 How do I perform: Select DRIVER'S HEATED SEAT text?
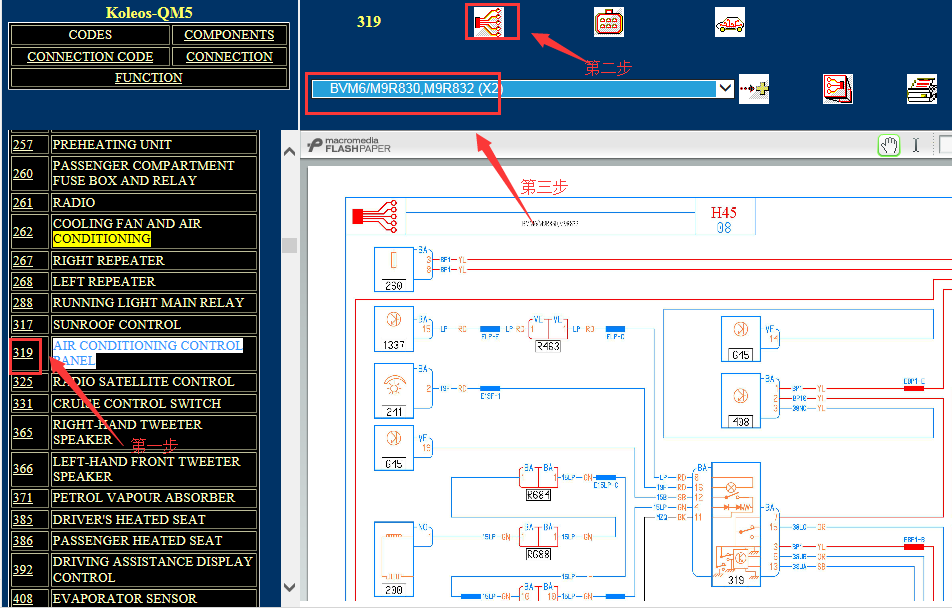[x=129, y=519]
